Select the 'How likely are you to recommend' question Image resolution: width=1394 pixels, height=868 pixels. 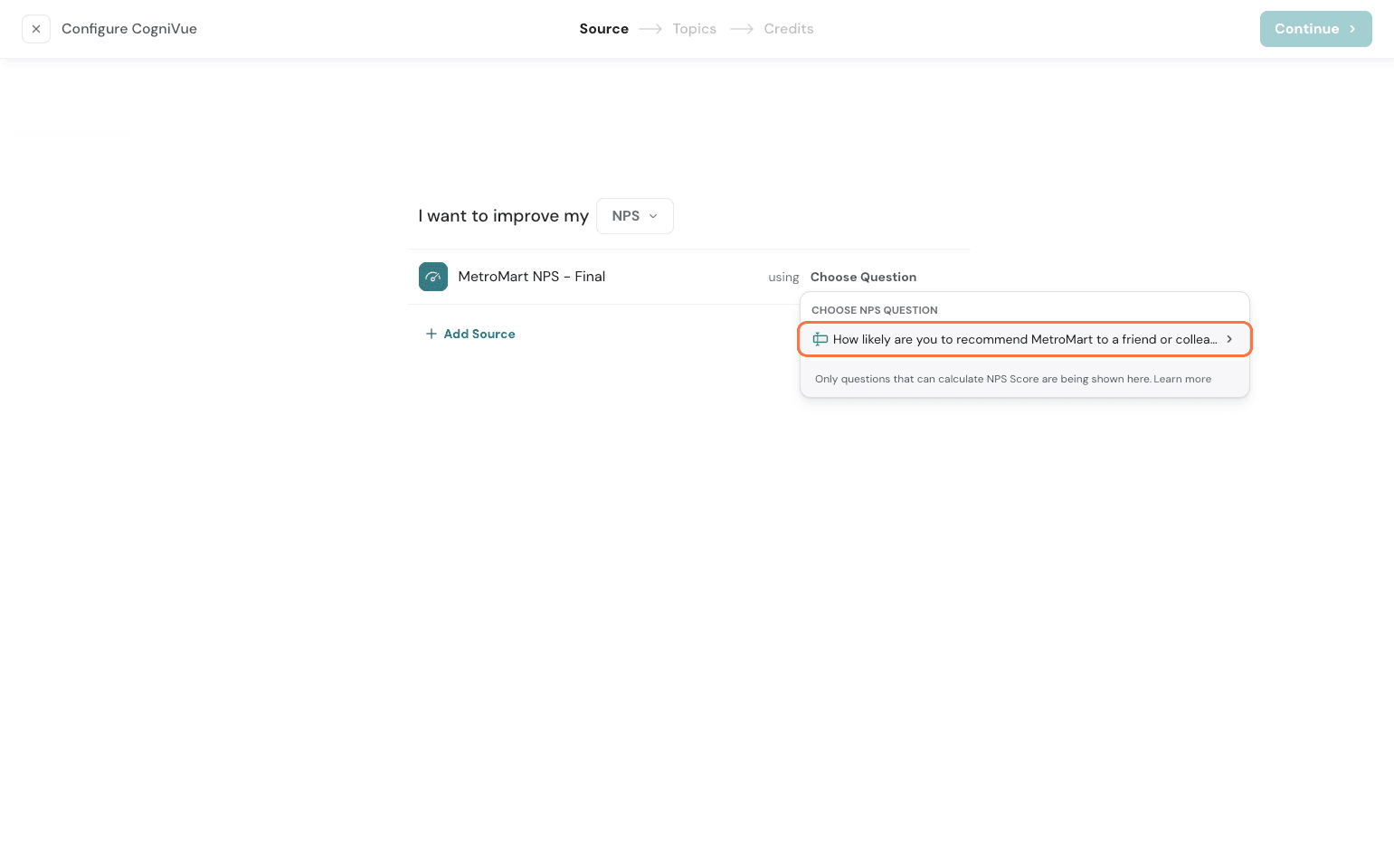click(1023, 340)
